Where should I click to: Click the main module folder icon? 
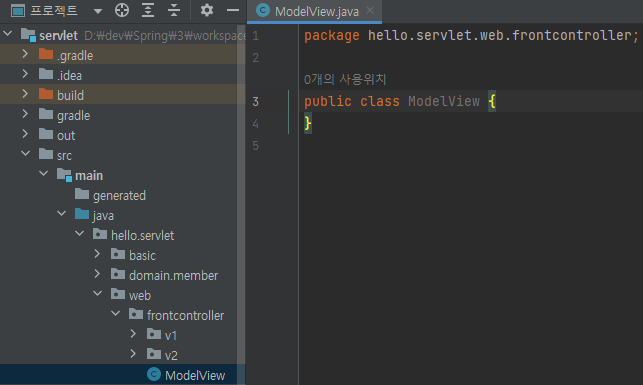coord(64,175)
